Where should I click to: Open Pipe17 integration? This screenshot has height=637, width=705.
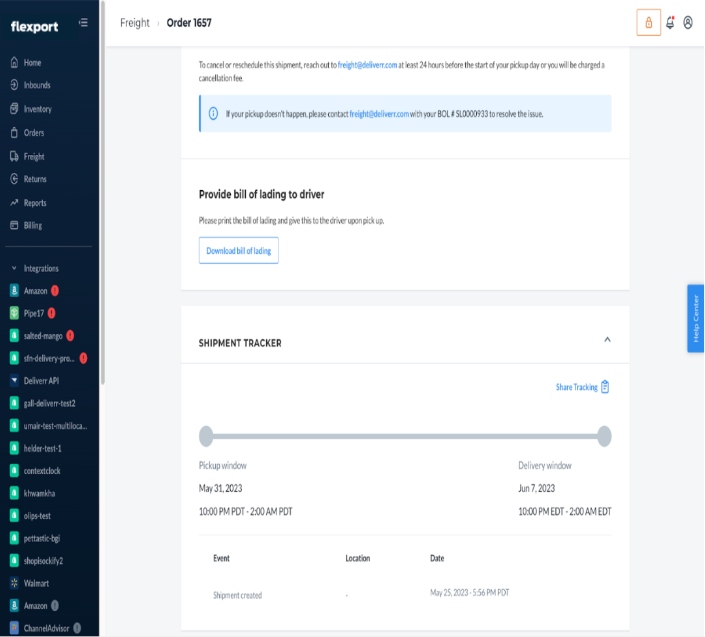click(34, 313)
